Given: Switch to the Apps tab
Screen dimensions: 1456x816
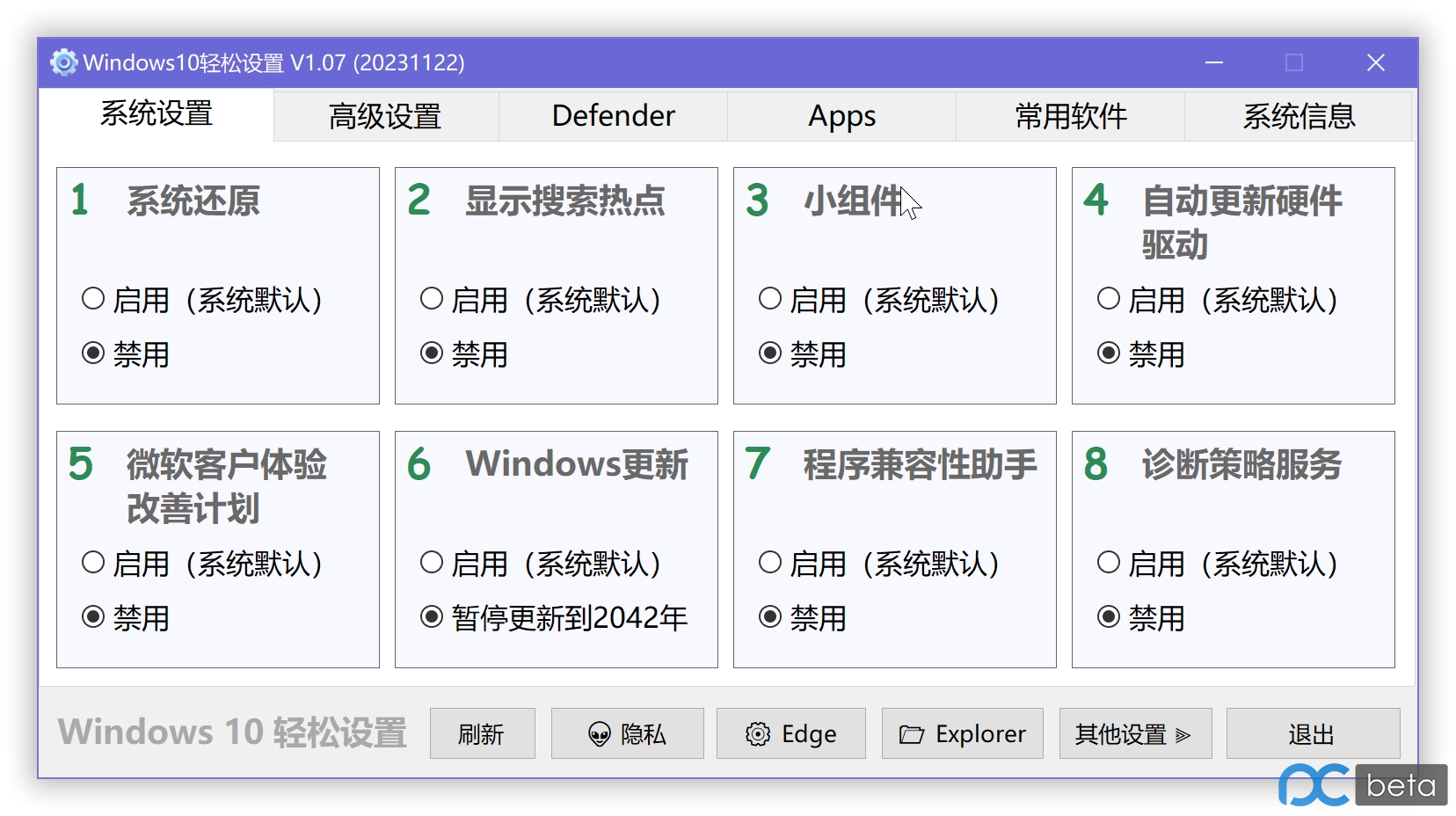Looking at the screenshot, I should click(x=840, y=115).
